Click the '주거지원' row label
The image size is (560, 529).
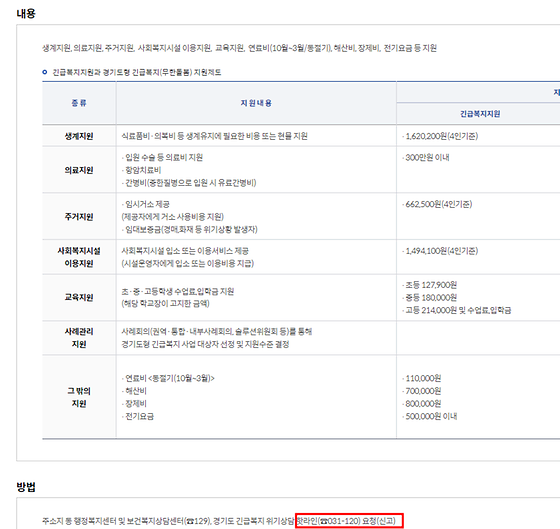pyautogui.click(x=79, y=216)
